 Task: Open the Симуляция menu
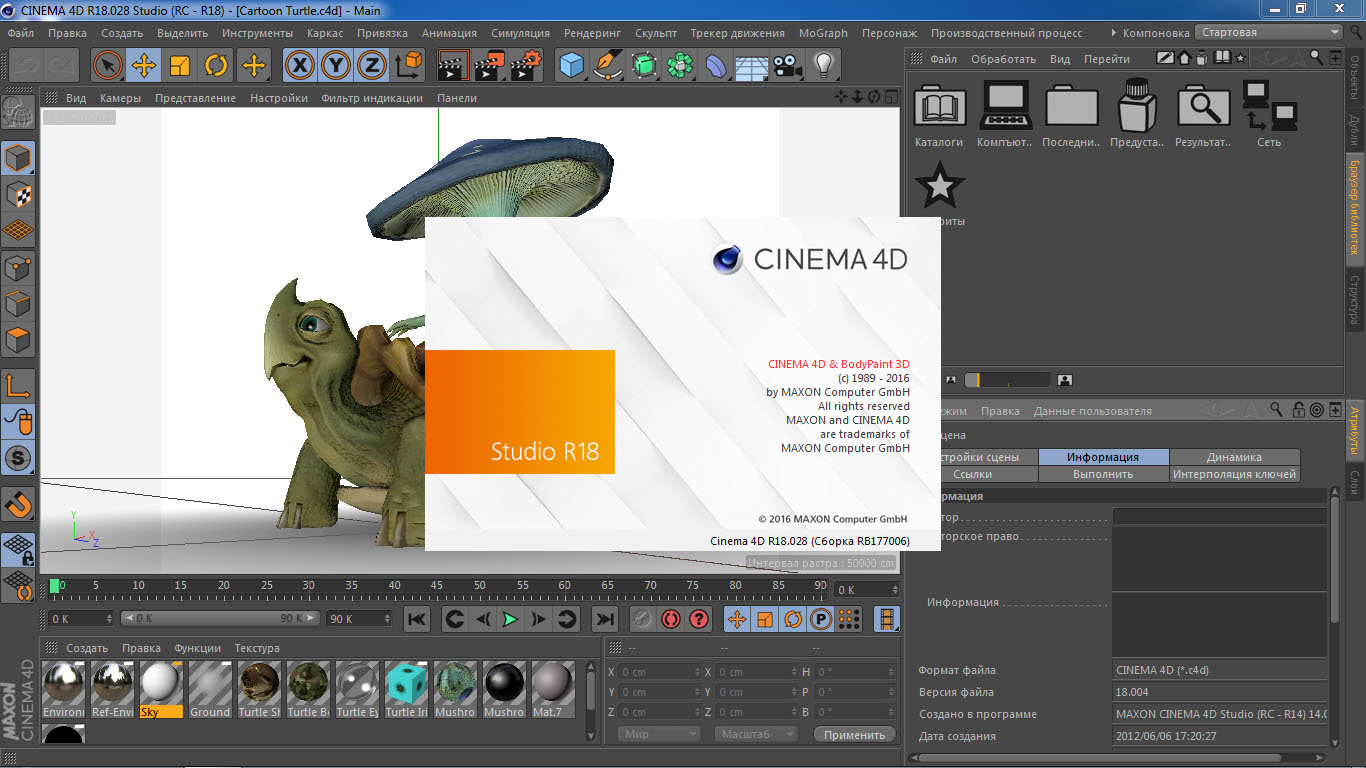point(520,33)
